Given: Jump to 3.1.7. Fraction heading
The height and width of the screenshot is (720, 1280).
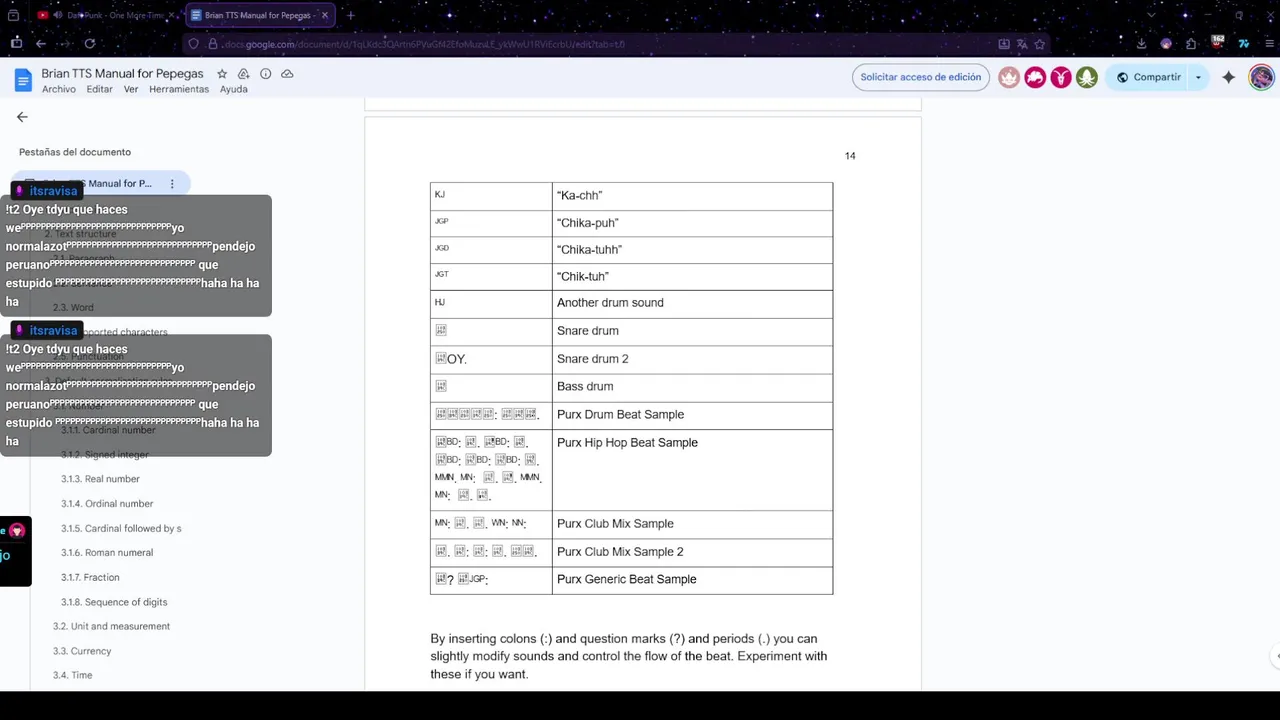Looking at the screenshot, I should coord(90,578).
